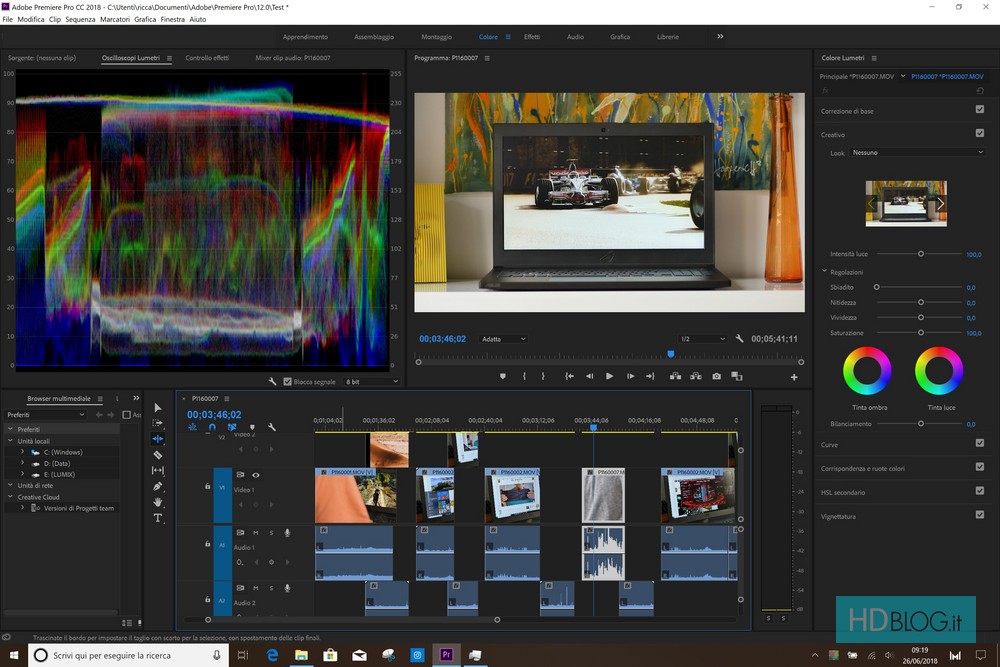This screenshot has height=667, width=1000.
Task: Open 1/2 playback resolution dropdown
Action: pyautogui.click(x=702, y=339)
